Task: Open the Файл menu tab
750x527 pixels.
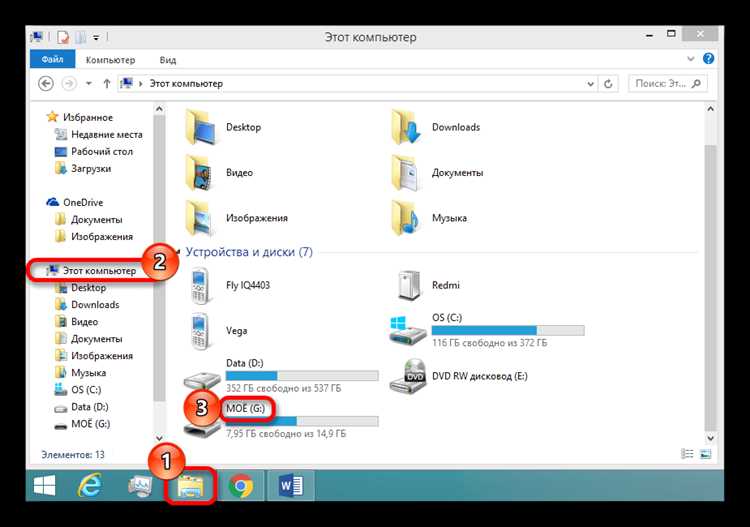Action: click(53, 59)
